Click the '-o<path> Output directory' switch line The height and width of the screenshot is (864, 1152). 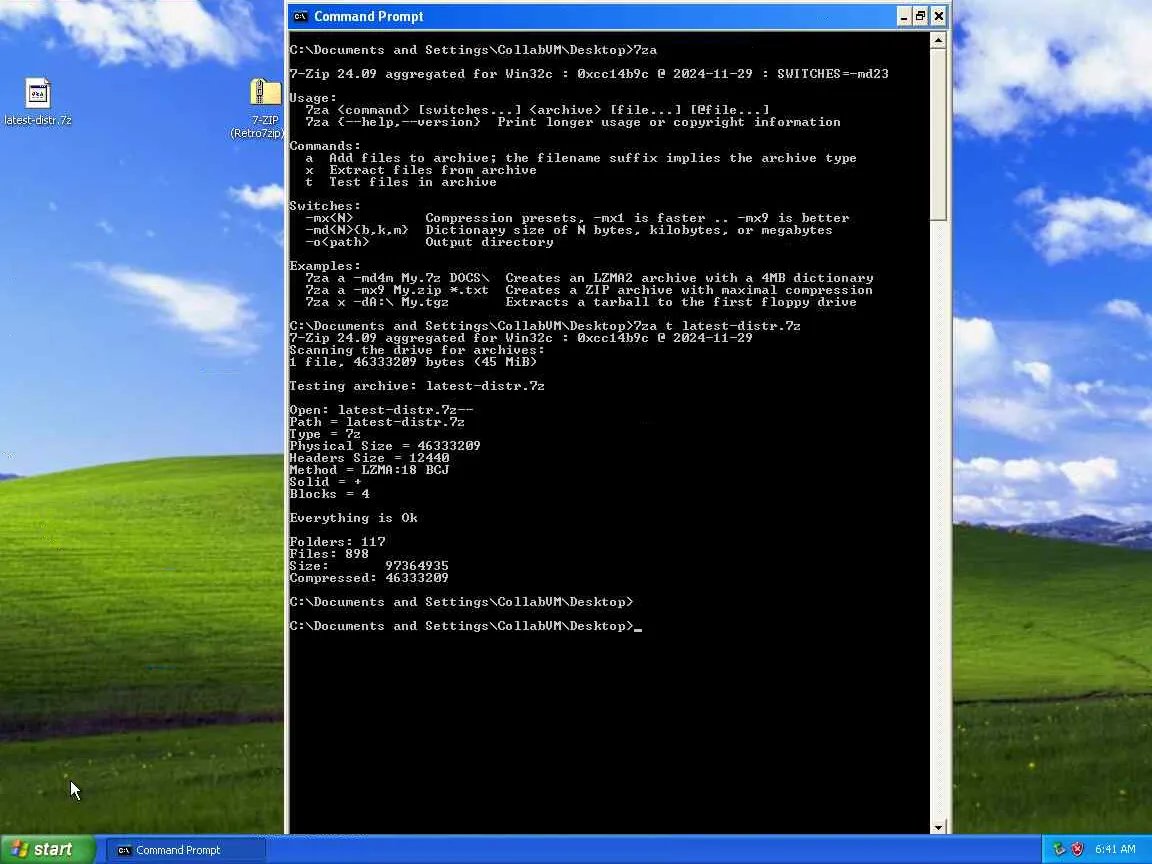tap(429, 242)
